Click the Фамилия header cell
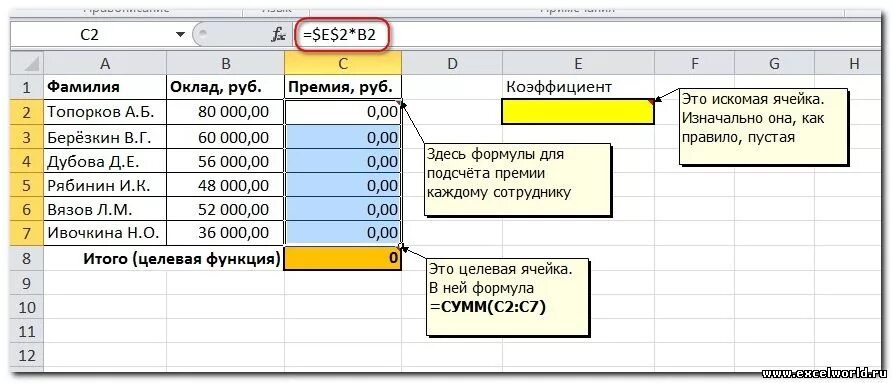The width and height of the screenshot is (892, 383). [x=105, y=87]
